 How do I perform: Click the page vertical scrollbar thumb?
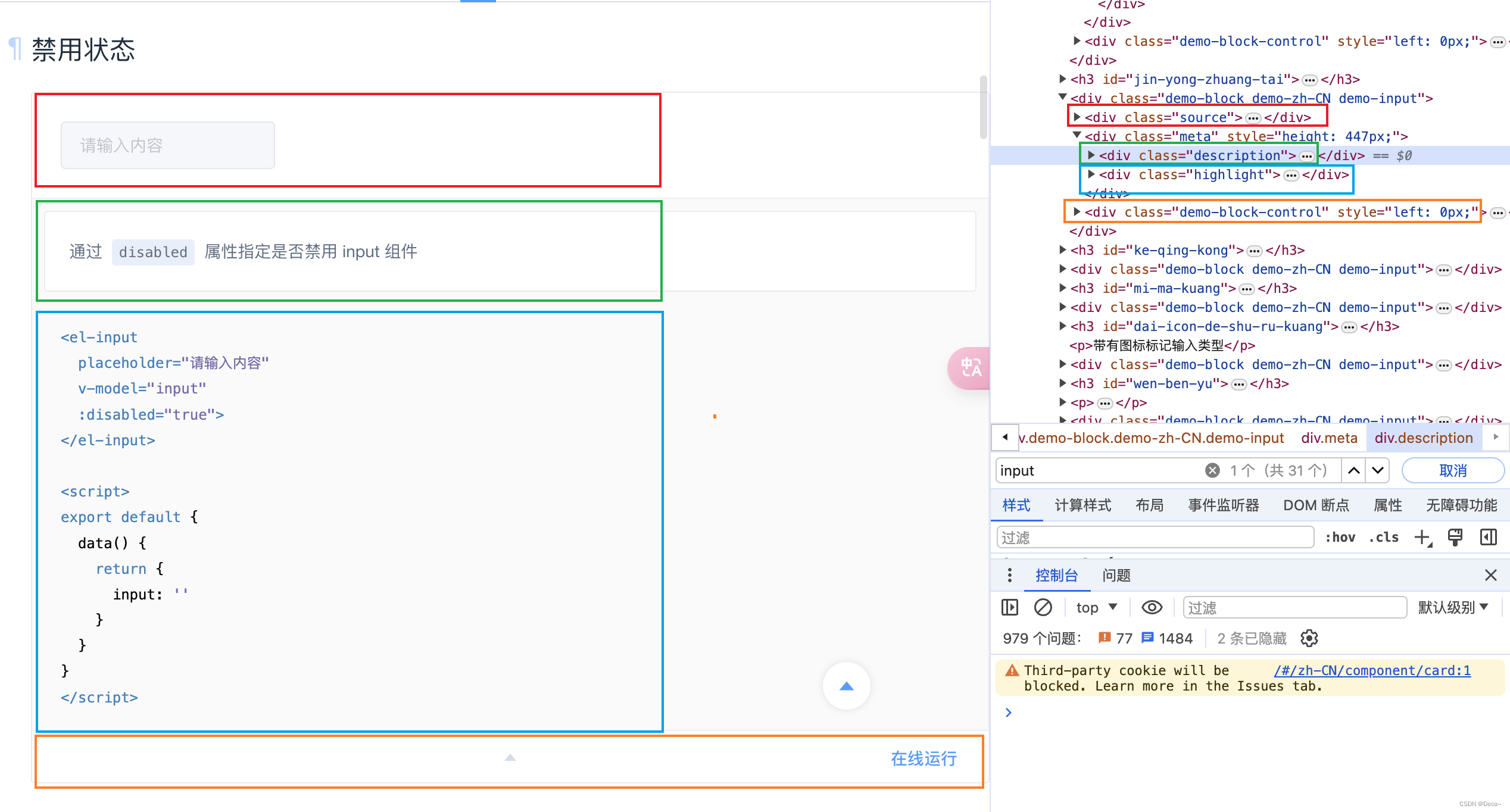(x=984, y=107)
